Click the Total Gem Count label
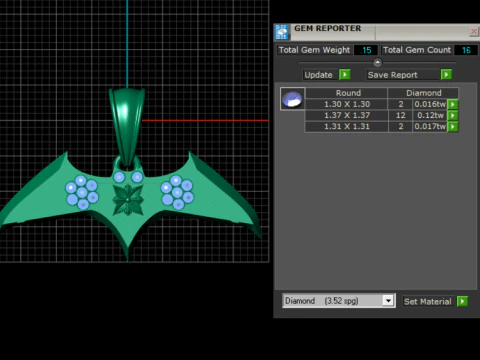Viewport: 480px width, 360px height. 417,50
